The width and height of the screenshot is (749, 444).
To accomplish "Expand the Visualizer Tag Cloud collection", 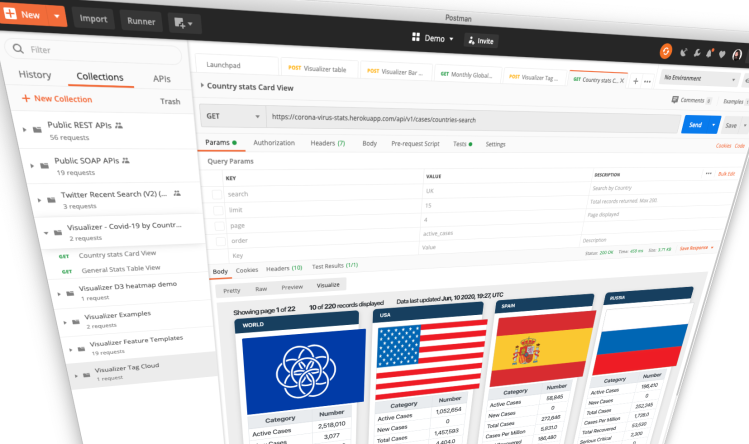I will tap(76, 376).
